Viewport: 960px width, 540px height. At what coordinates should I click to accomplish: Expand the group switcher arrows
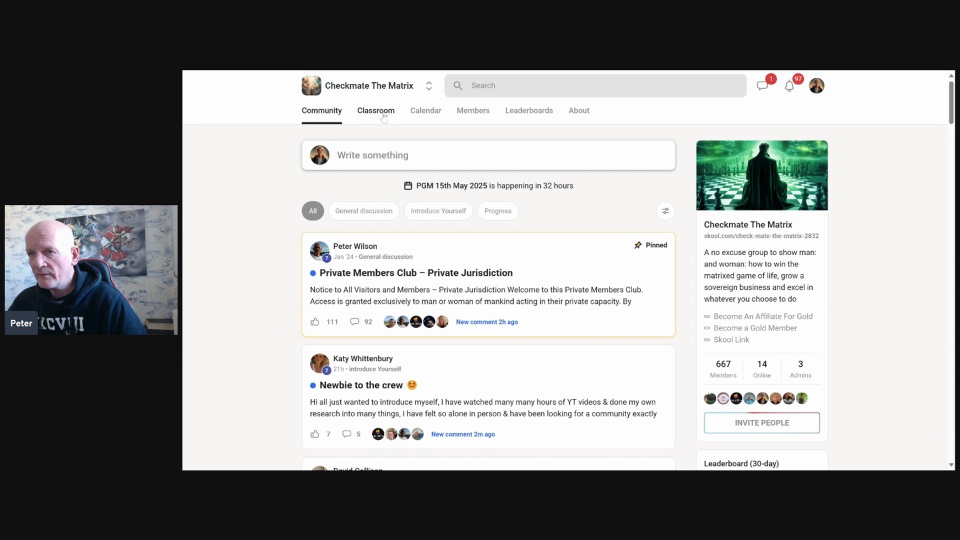tap(429, 86)
